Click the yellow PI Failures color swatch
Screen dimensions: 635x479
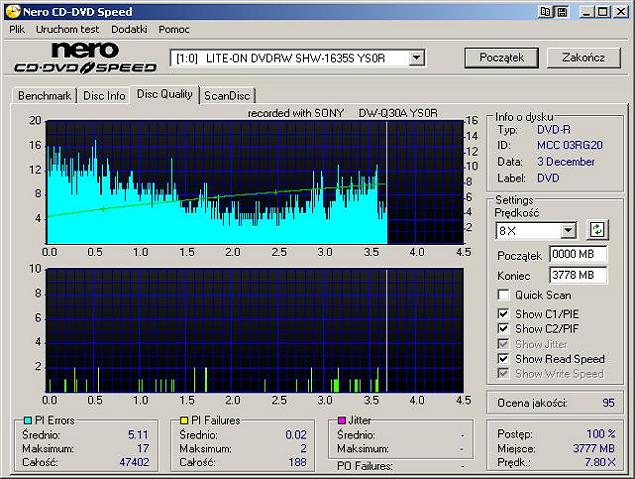click(184, 420)
